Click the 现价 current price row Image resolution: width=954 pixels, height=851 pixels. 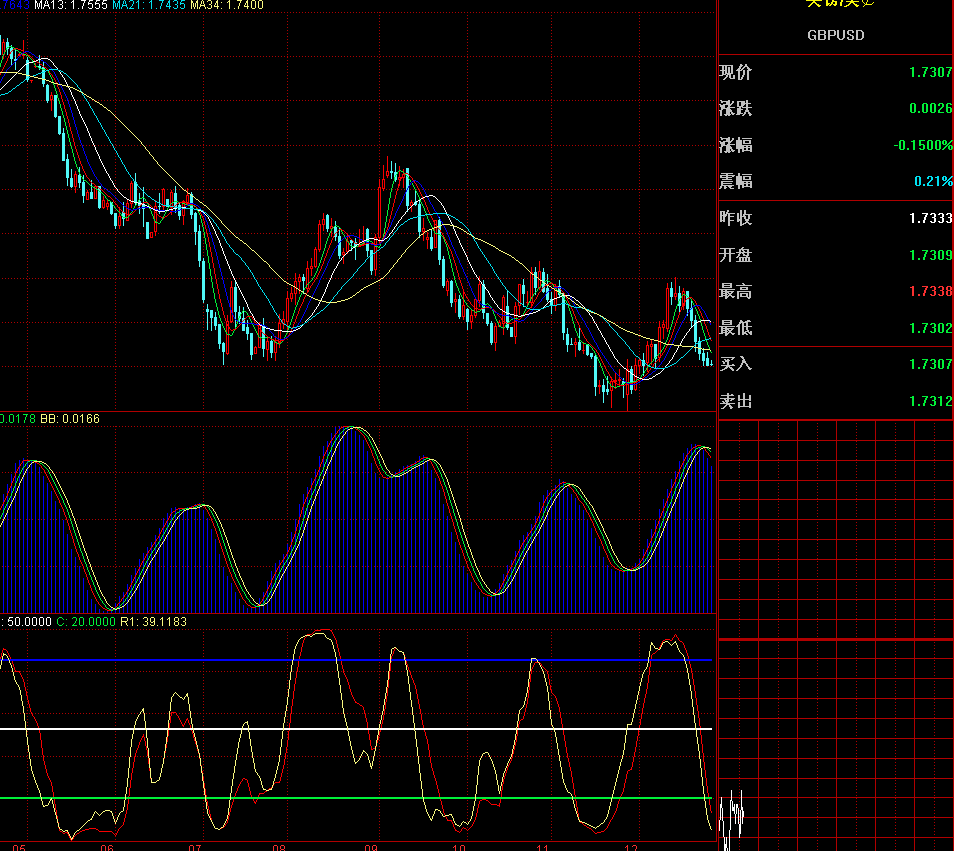736,72
